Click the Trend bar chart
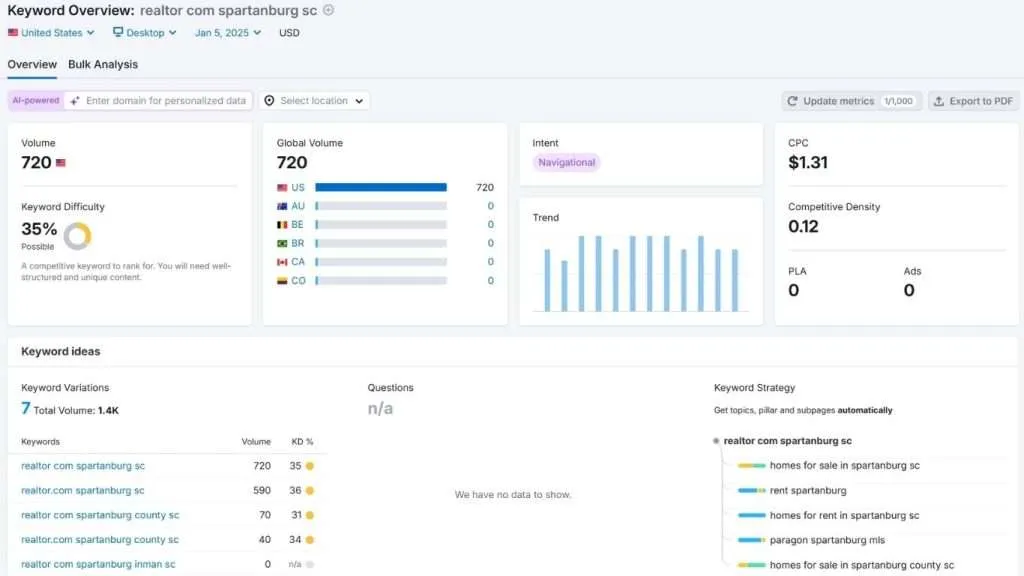 point(641,273)
